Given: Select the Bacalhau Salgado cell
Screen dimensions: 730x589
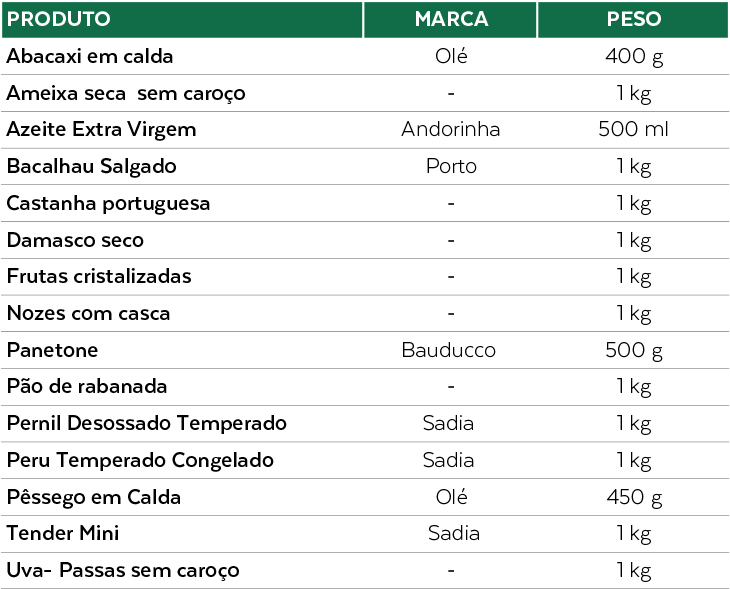Looking at the screenshot, I should click(x=92, y=166).
